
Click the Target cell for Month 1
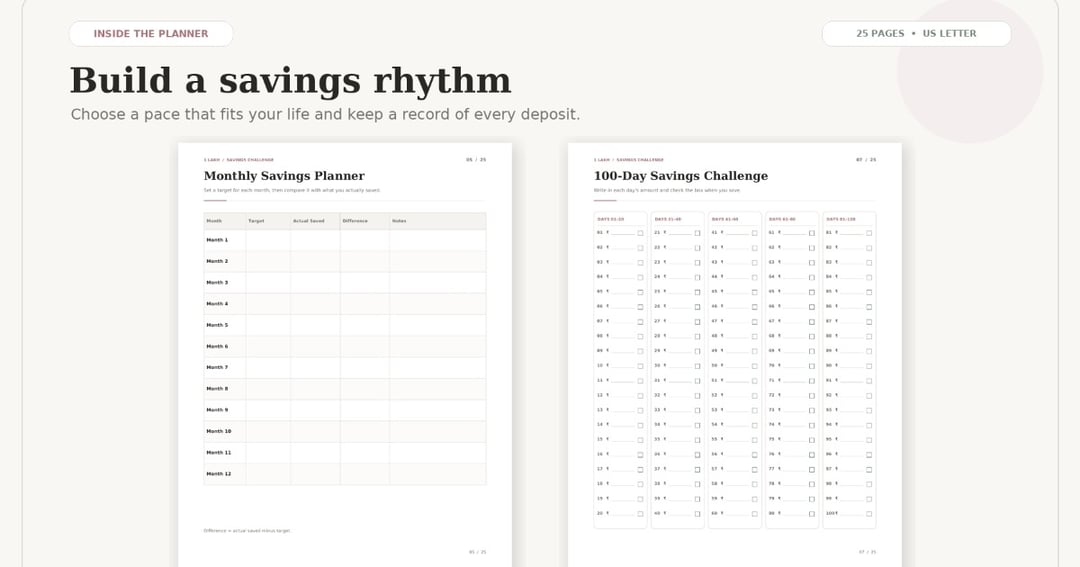click(268, 240)
